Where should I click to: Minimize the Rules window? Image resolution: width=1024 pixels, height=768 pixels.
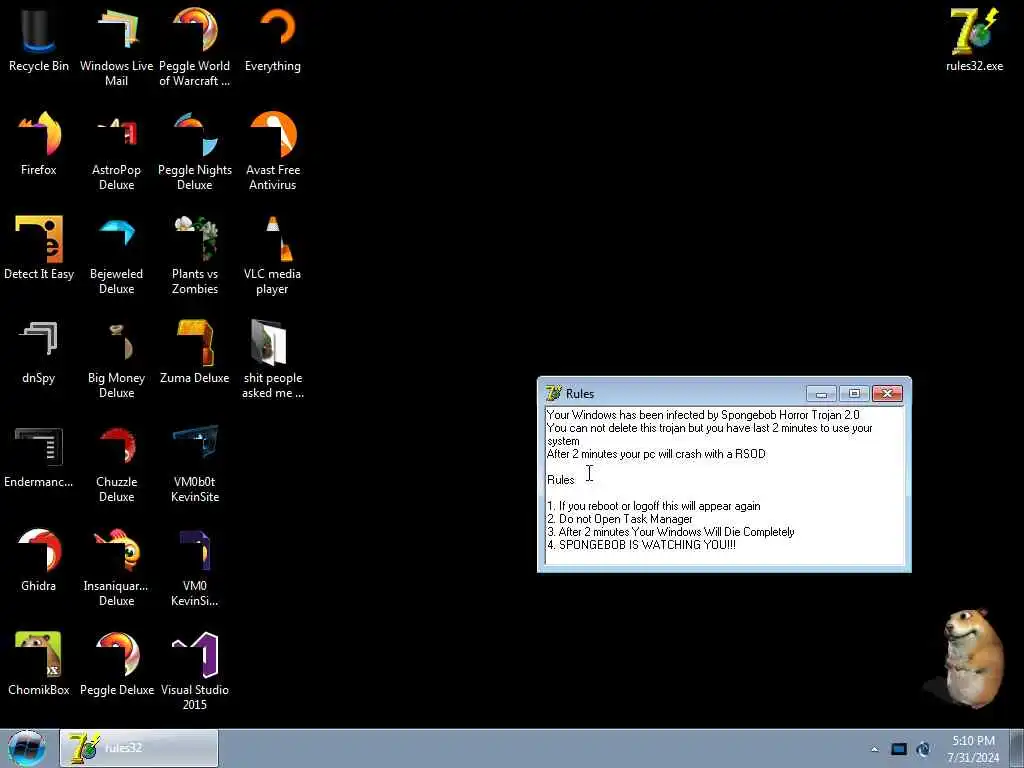pos(822,393)
